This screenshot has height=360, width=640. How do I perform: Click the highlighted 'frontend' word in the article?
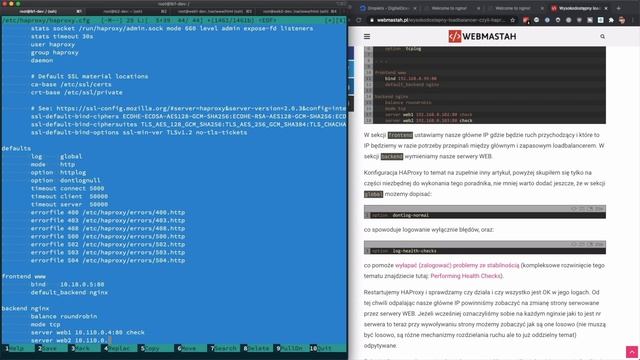point(400,135)
